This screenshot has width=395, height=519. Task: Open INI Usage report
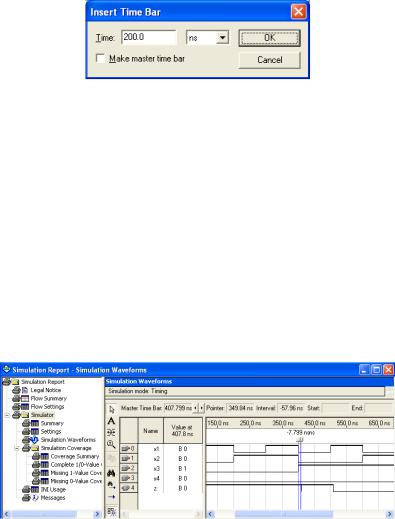[x=53, y=490]
